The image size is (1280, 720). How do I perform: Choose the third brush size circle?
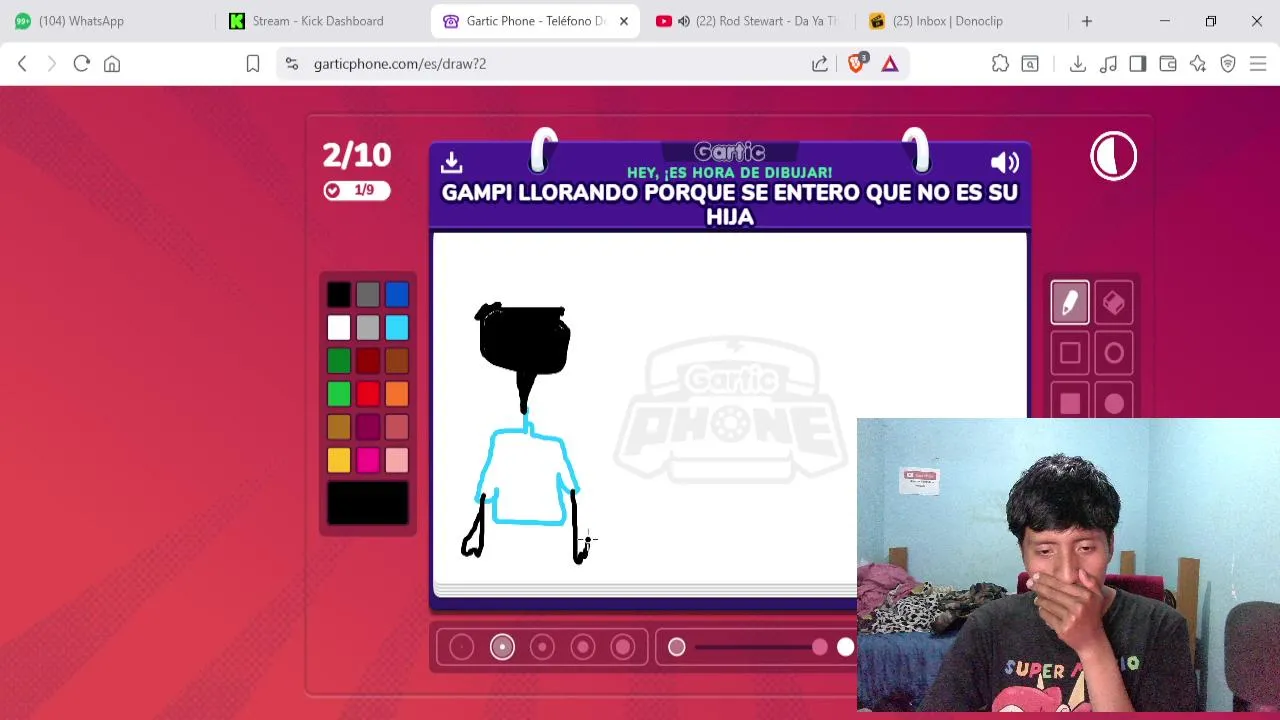pos(542,647)
